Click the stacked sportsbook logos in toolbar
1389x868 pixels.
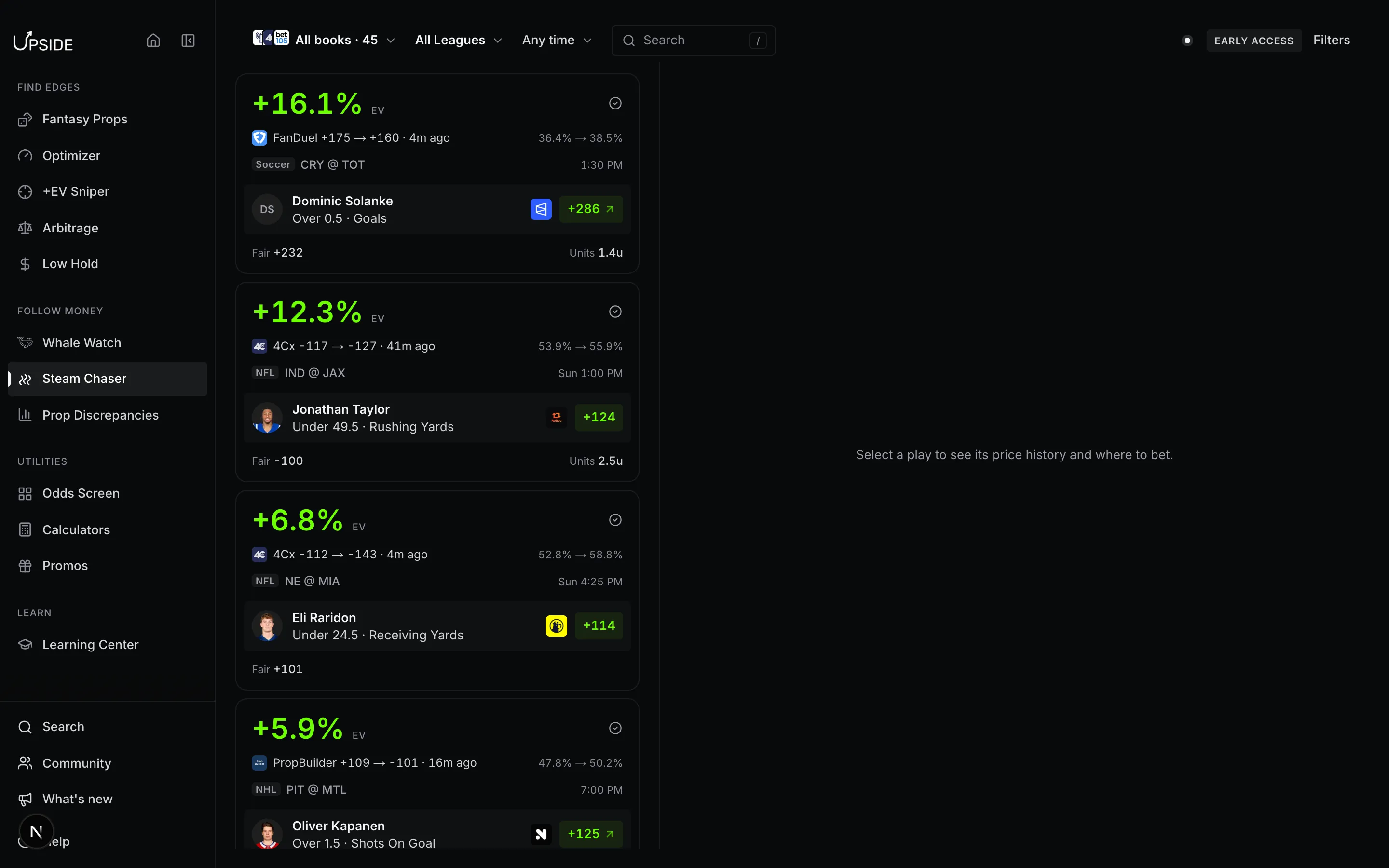click(x=271, y=39)
